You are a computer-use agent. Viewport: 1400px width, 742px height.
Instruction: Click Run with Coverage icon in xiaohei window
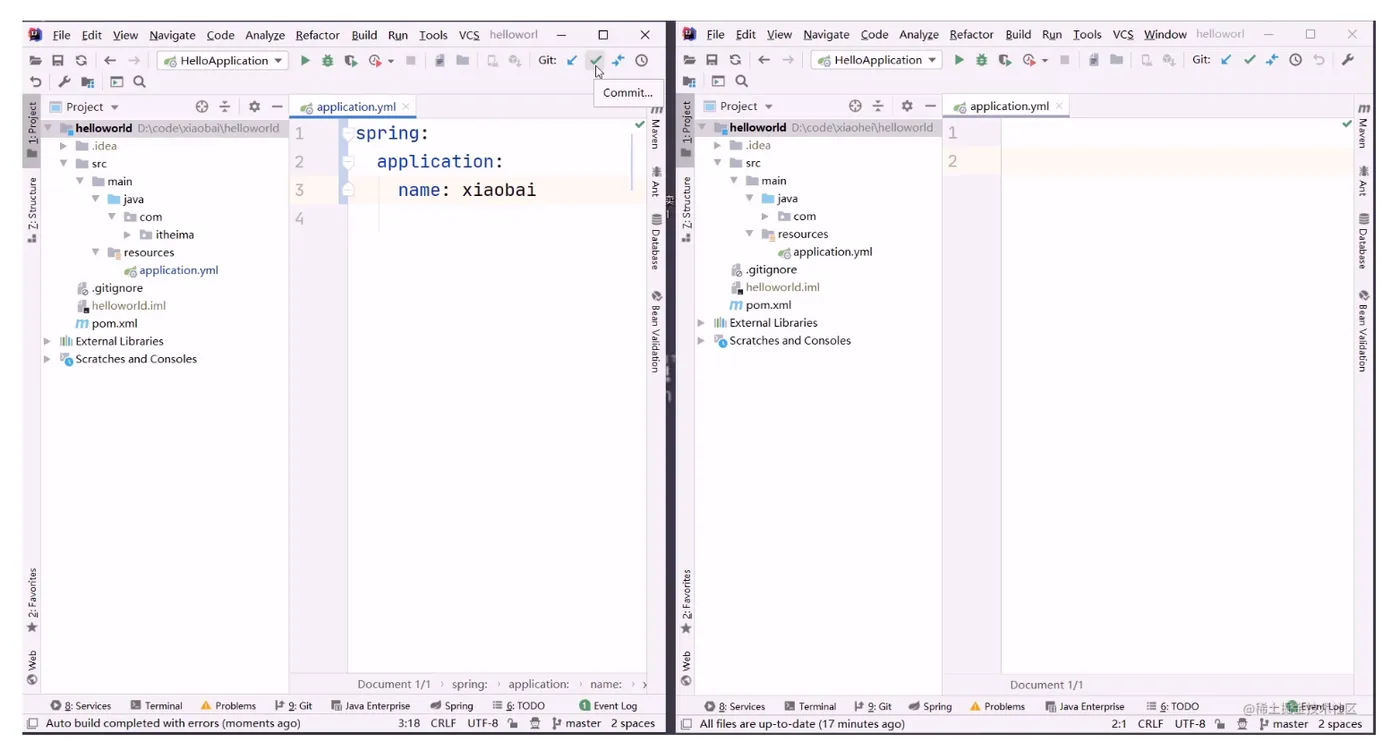(x=1005, y=60)
